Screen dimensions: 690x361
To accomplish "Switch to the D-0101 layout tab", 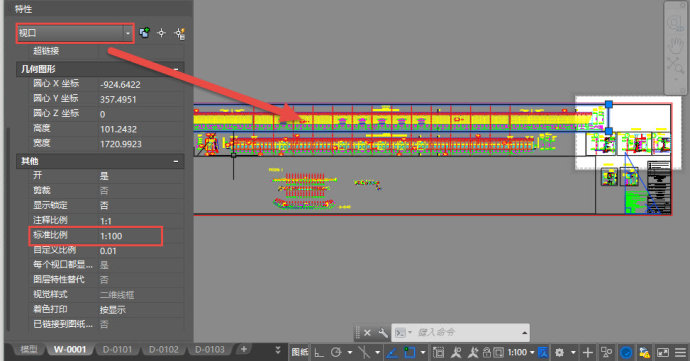I will (x=117, y=350).
